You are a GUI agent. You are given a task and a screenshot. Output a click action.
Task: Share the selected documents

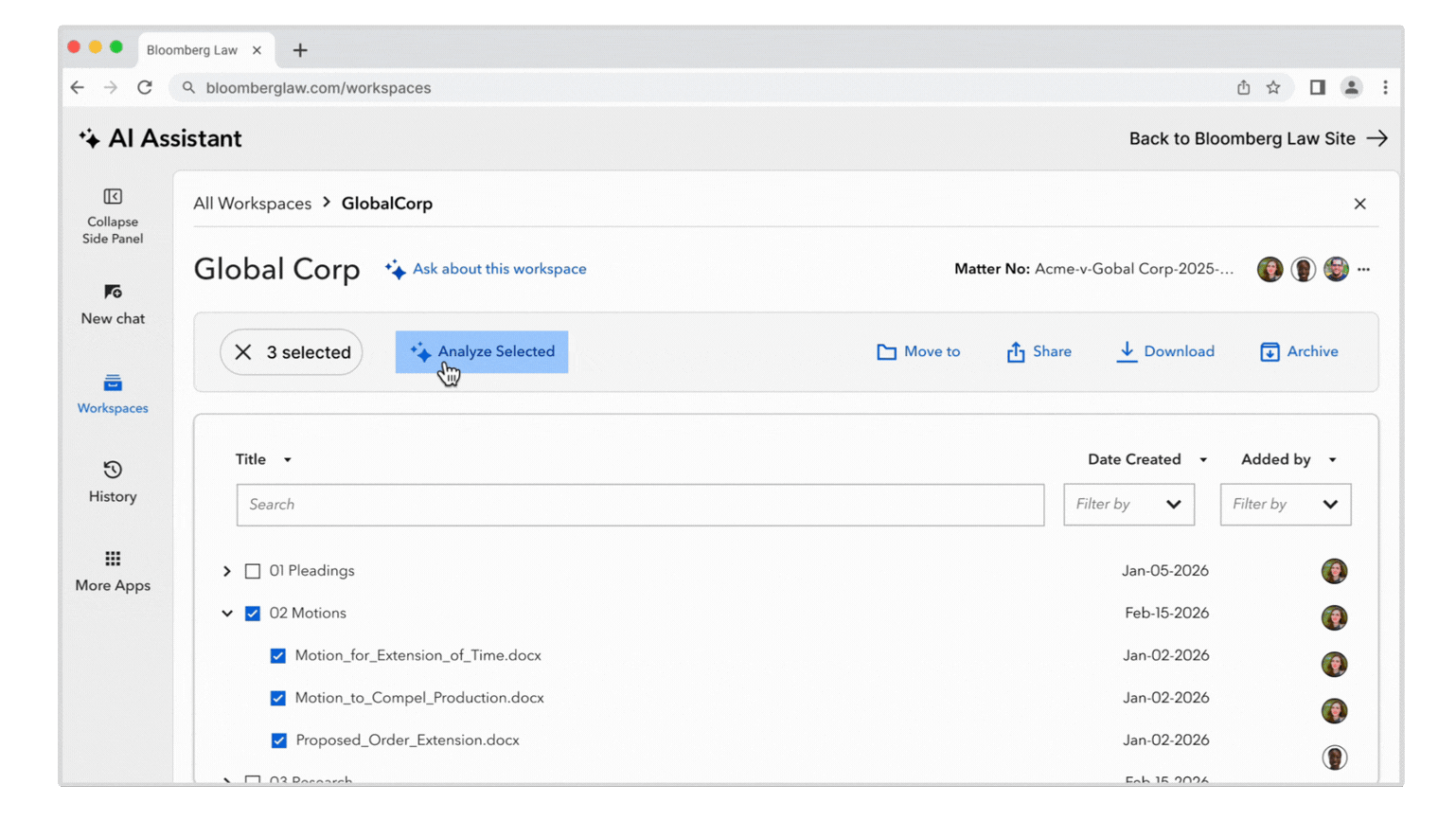pyautogui.click(x=1039, y=351)
